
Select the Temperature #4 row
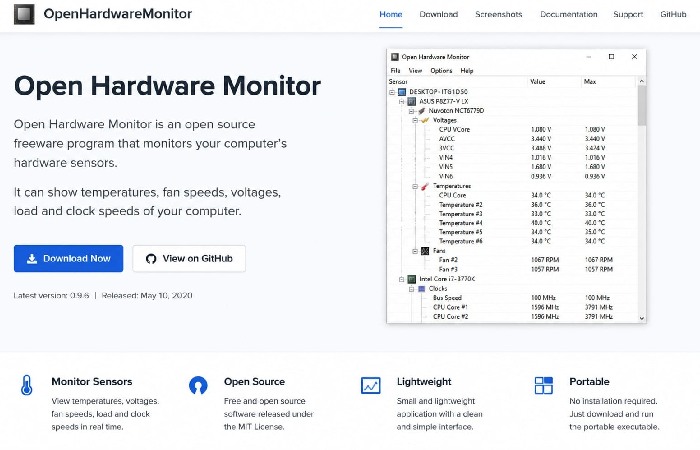click(x=513, y=223)
